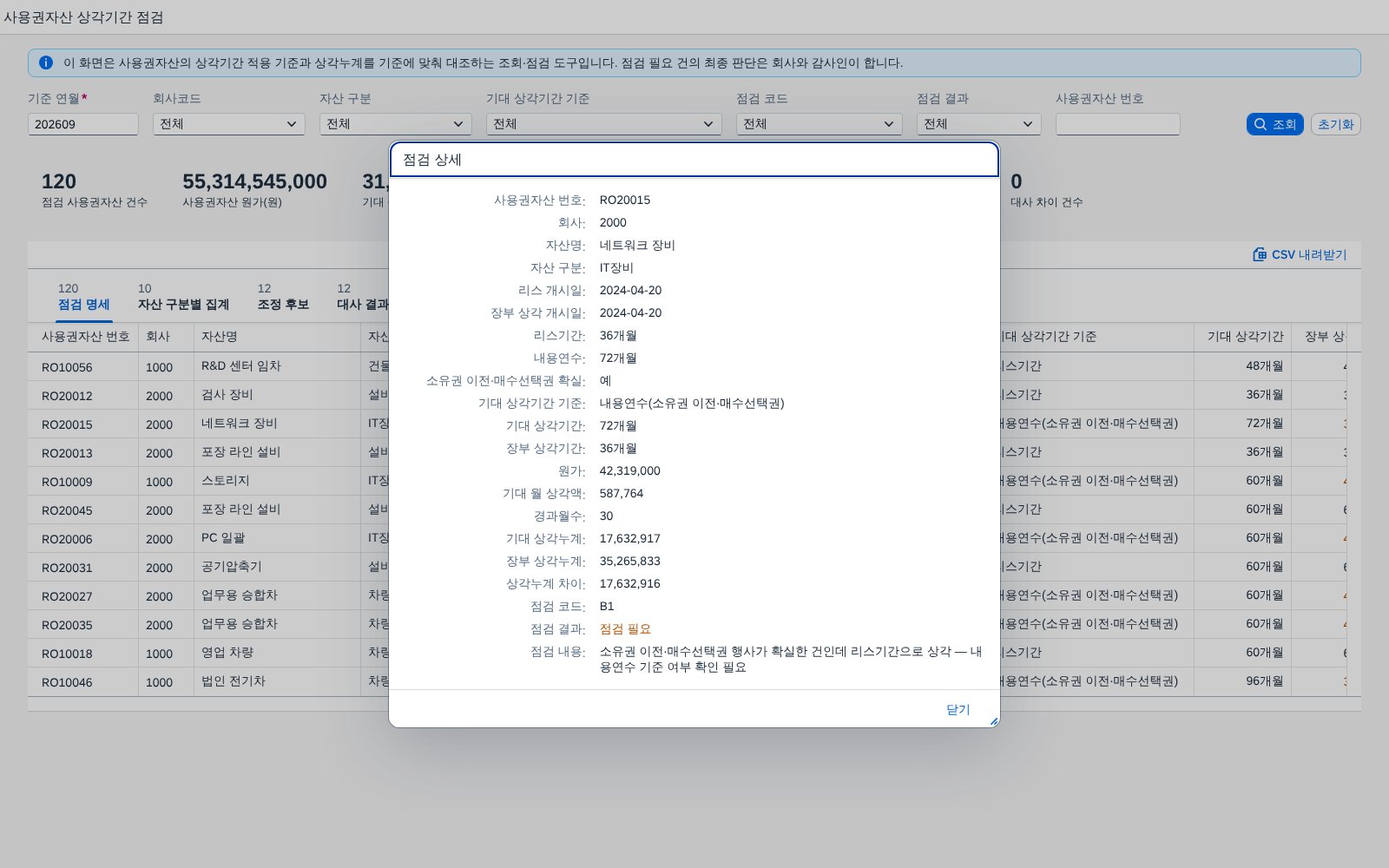Click the 점검 상세 dialog title bar
Screen dimensions: 1389x868
pyautogui.click(x=694, y=160)
